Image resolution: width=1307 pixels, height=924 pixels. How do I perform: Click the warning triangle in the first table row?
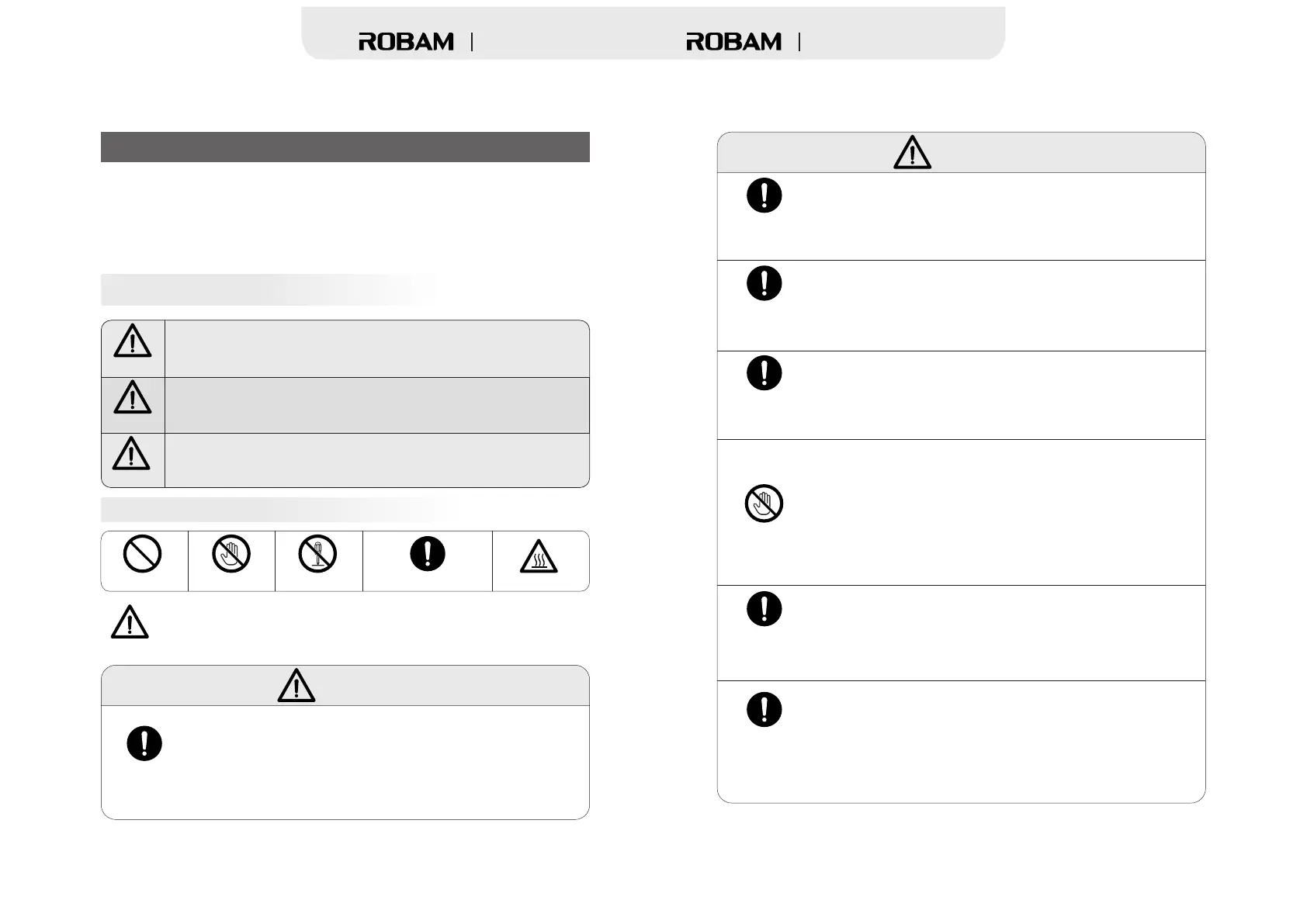(x=133, y=341)
